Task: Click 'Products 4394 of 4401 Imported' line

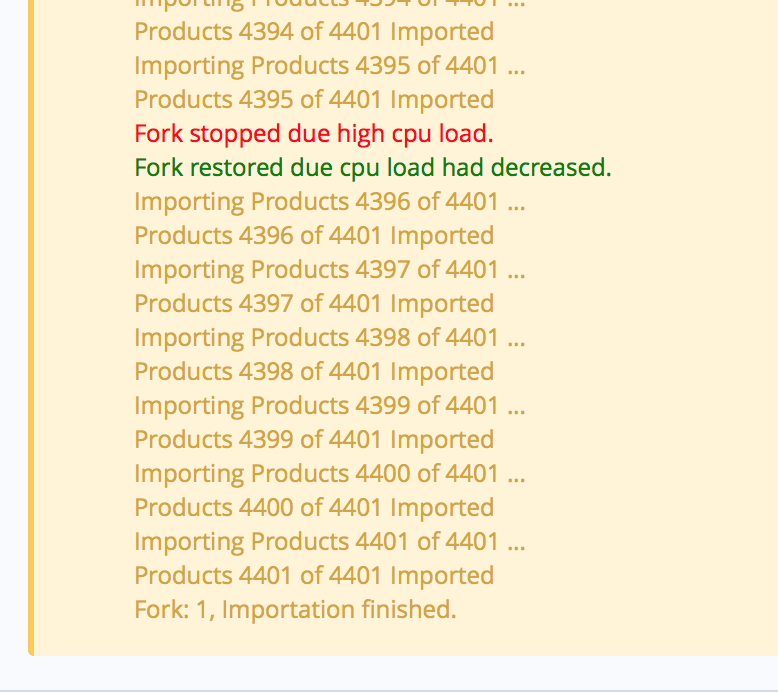Action: pos(314,32)
